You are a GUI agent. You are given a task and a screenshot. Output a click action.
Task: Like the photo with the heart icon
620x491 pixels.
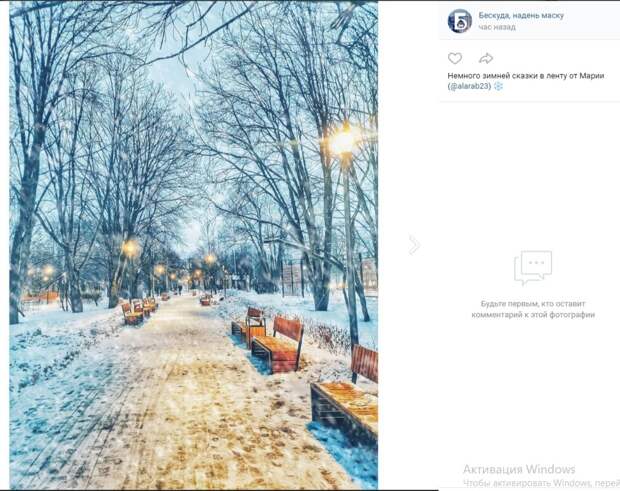click(x=455, y=59)
